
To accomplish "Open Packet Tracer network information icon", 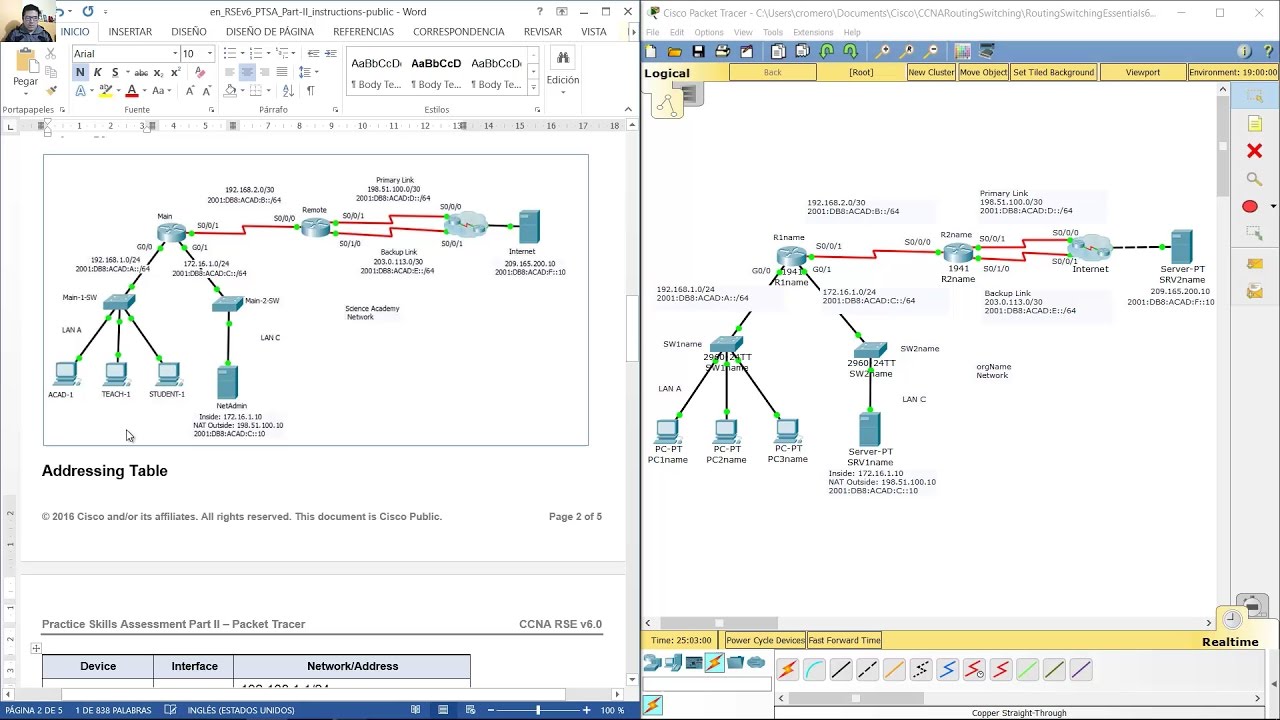I will [1245, 51].
